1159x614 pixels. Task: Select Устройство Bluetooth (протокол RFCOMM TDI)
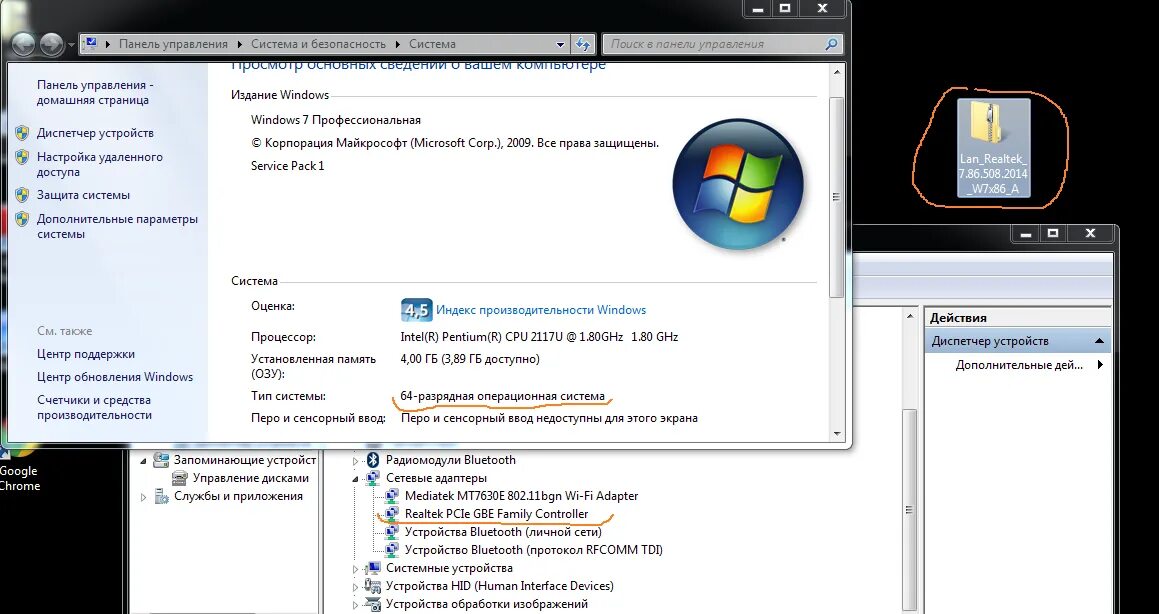534,550
